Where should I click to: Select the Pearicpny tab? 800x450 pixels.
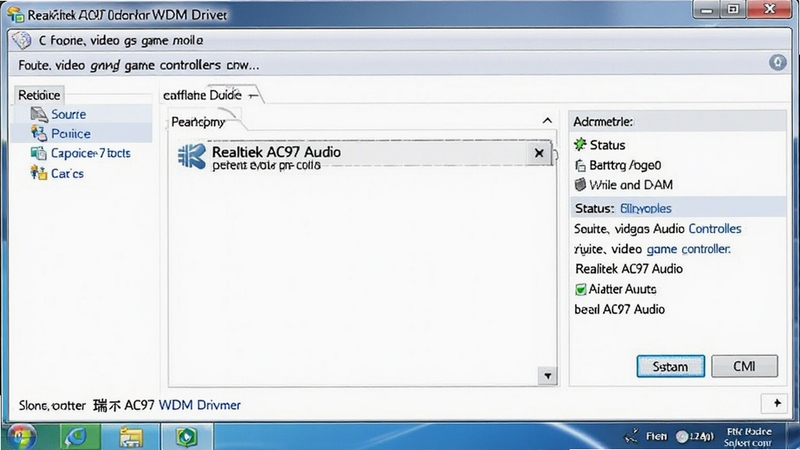click(x=198, y=122)
